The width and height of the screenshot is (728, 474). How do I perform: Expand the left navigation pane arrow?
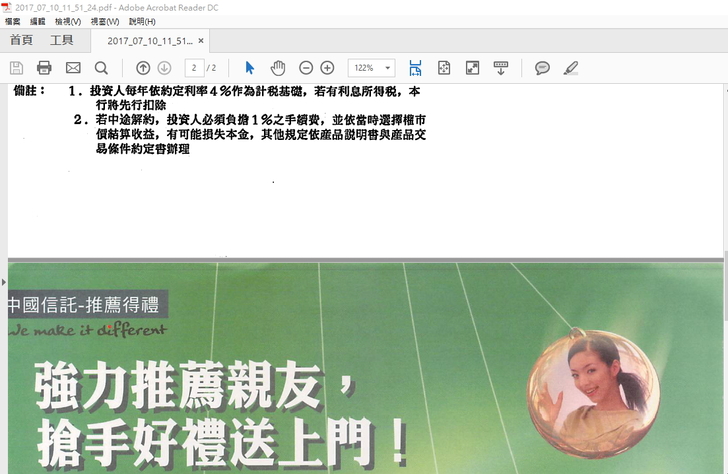click(x=4, y=282)
